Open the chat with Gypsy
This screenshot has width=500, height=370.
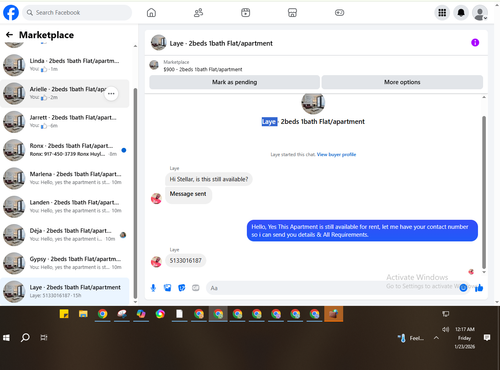click(x=65, y=263)
